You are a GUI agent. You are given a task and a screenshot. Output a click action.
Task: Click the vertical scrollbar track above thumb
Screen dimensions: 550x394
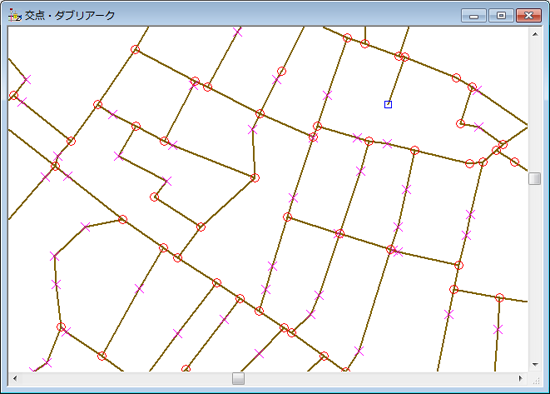coord(535,106)
